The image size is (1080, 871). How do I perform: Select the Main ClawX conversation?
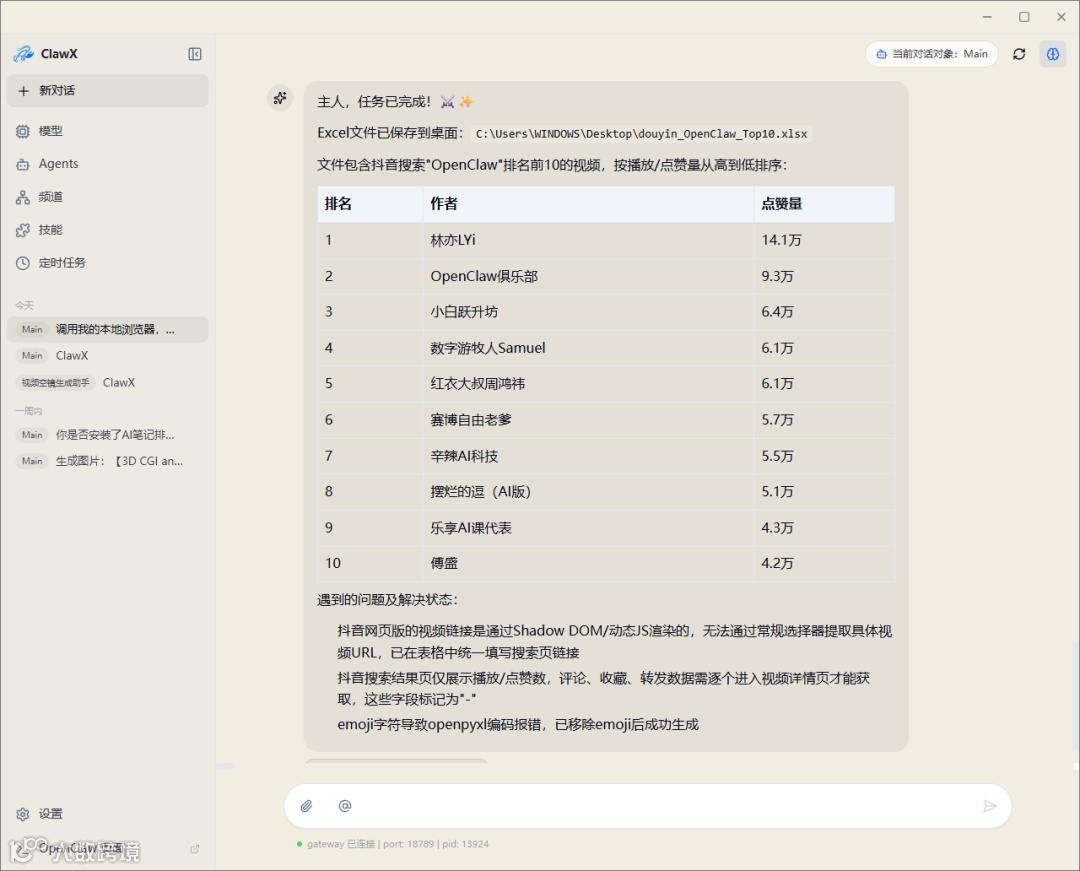coord(107,355)
